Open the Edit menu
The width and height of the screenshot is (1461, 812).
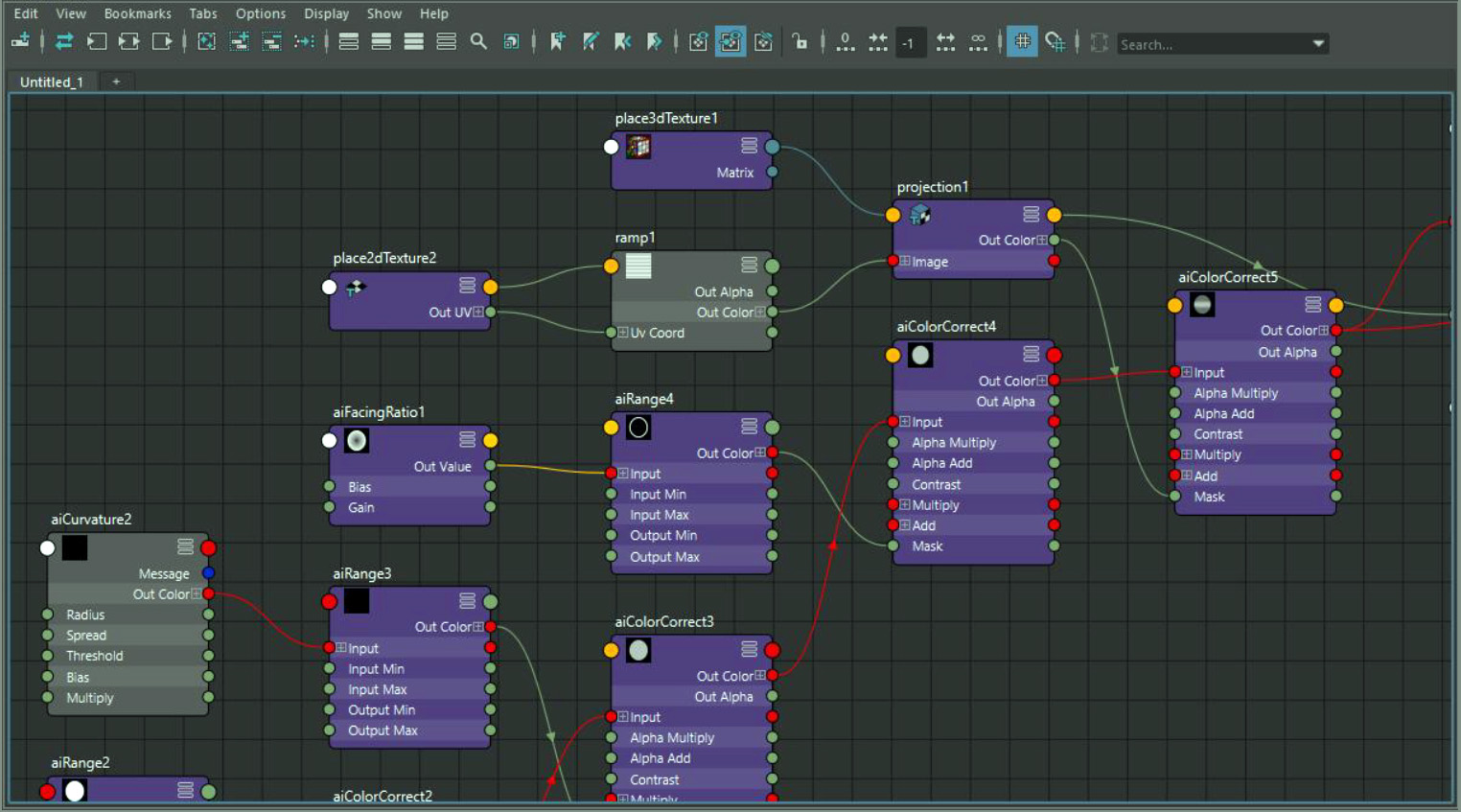pyautogui.click(x=26, y=13)
